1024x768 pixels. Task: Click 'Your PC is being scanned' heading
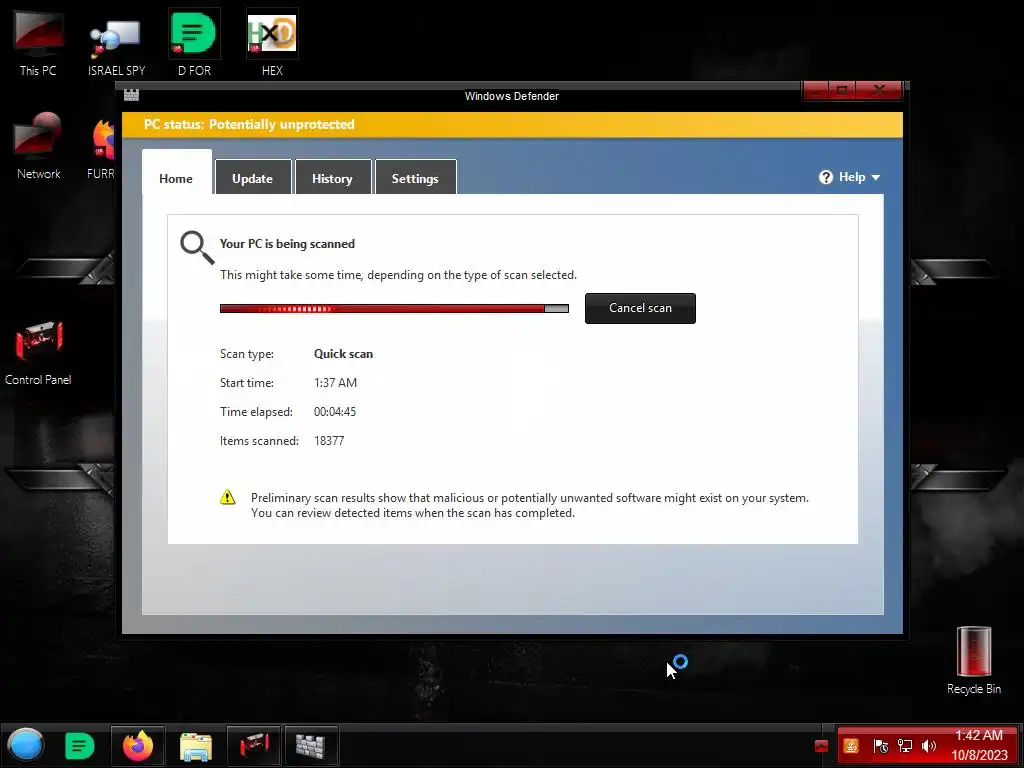[x=287, y=244]
